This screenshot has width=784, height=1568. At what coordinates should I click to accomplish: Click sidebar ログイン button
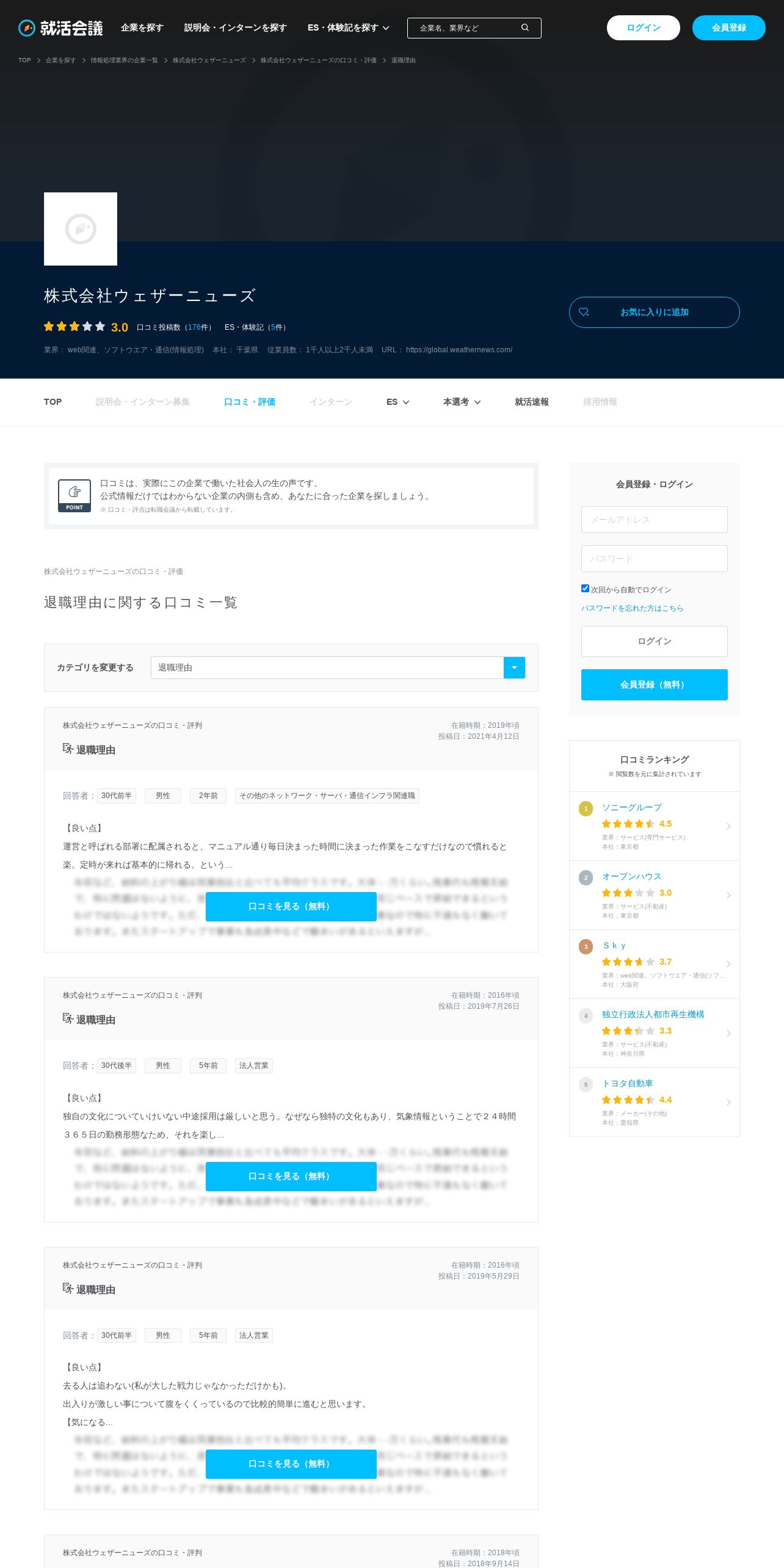(x=655, y=641)
